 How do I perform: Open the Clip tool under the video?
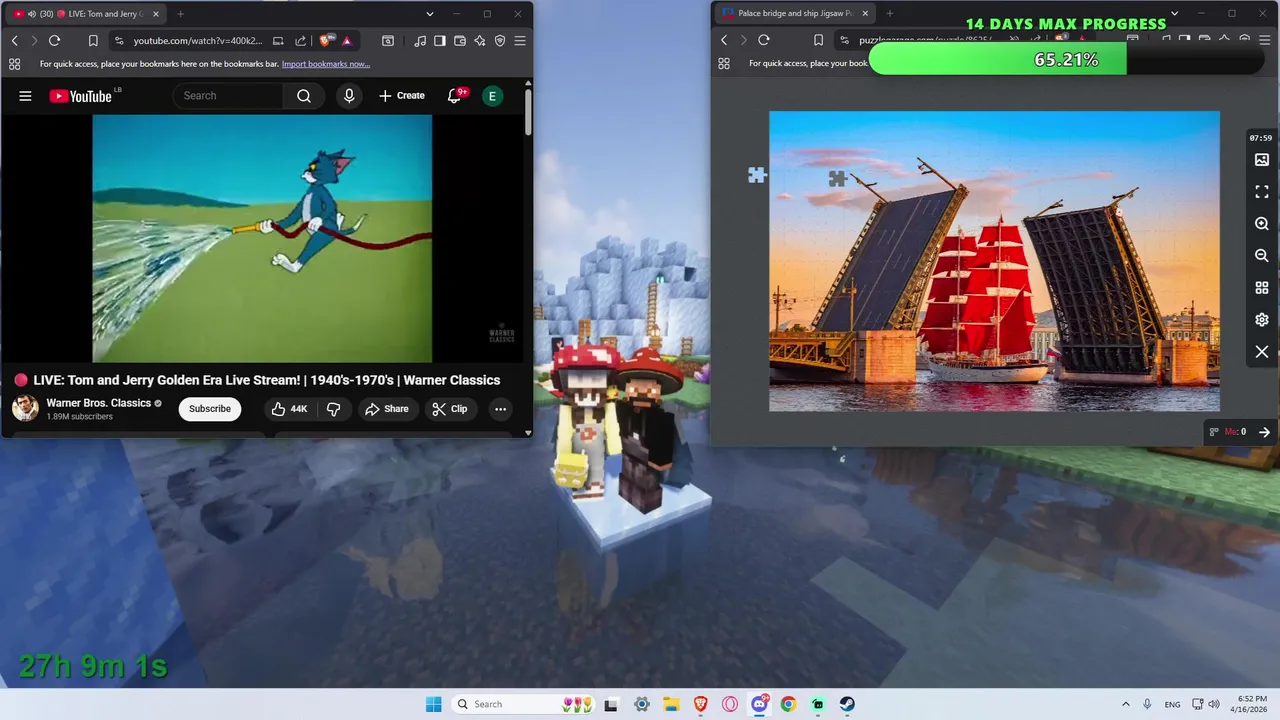tap(450, 409)
